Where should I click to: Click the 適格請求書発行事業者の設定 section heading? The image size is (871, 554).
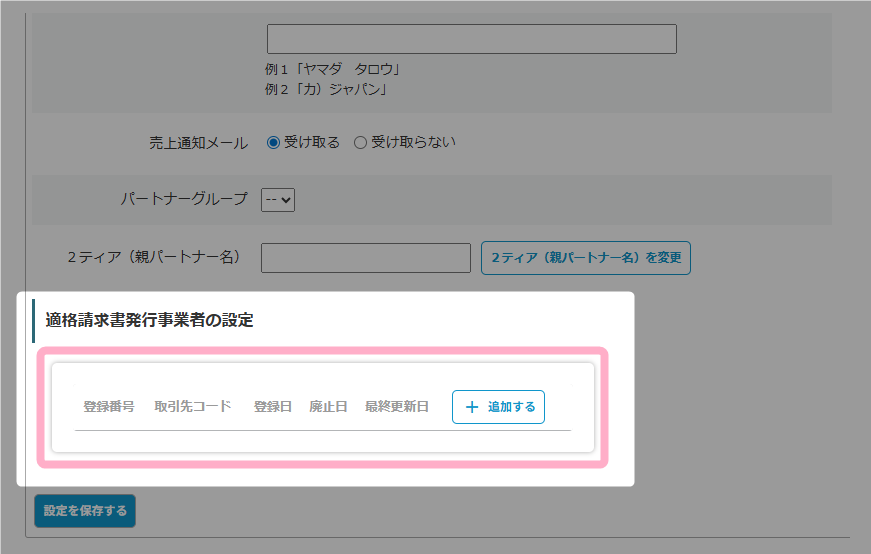point(149,321)
